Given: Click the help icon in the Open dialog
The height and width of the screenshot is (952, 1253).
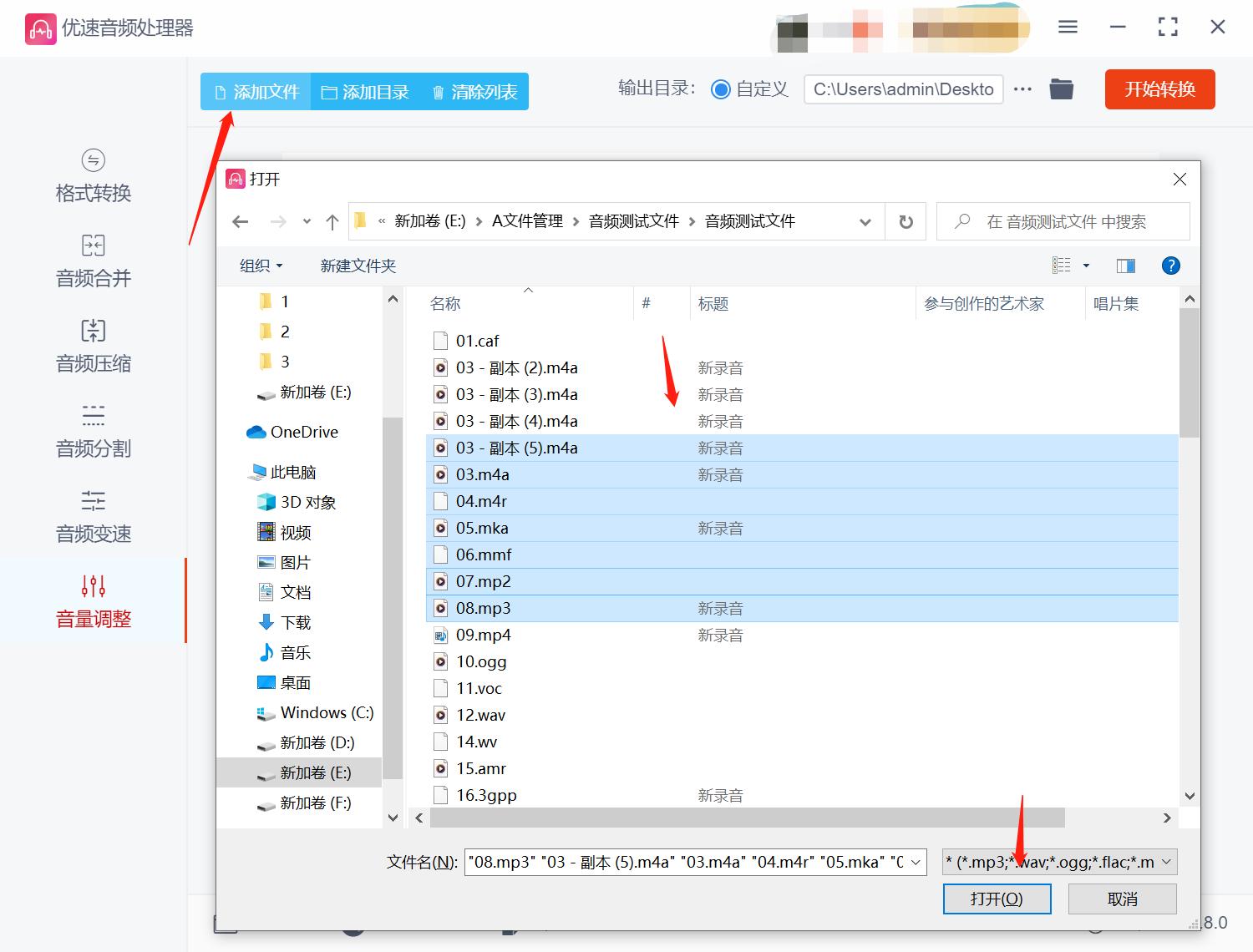Looking at the screenshot, I should click(1171, 266).
